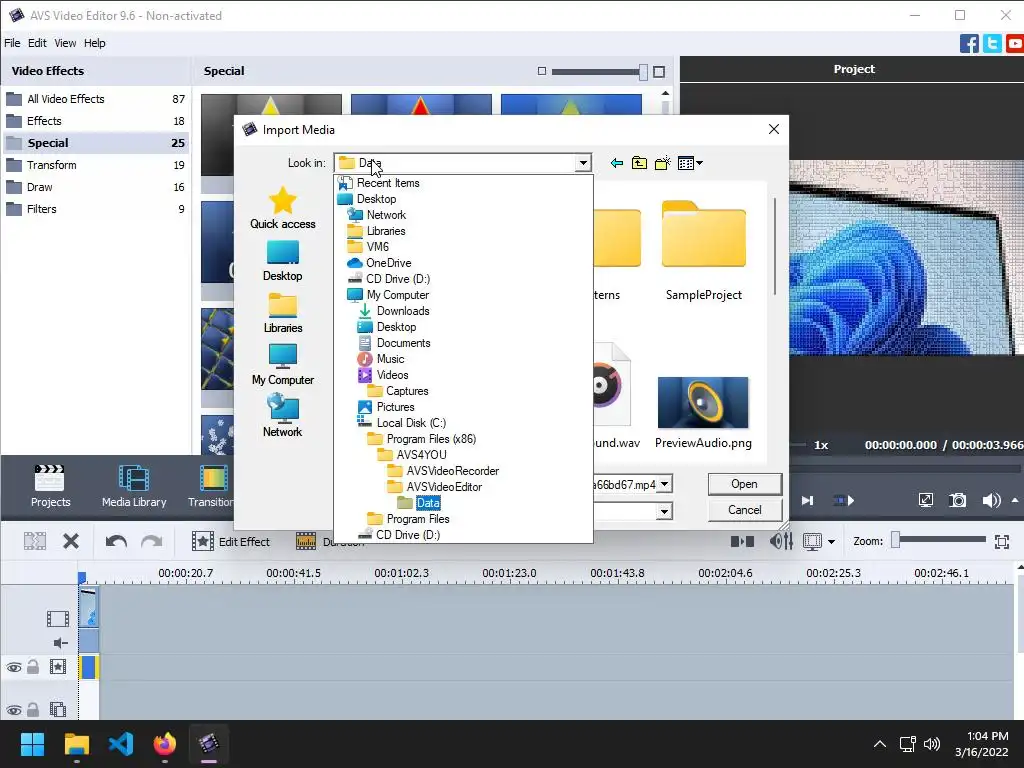The image size is (1024, 768).
Task: Open the Windows Start menu
Action: (x=32, y=744)
